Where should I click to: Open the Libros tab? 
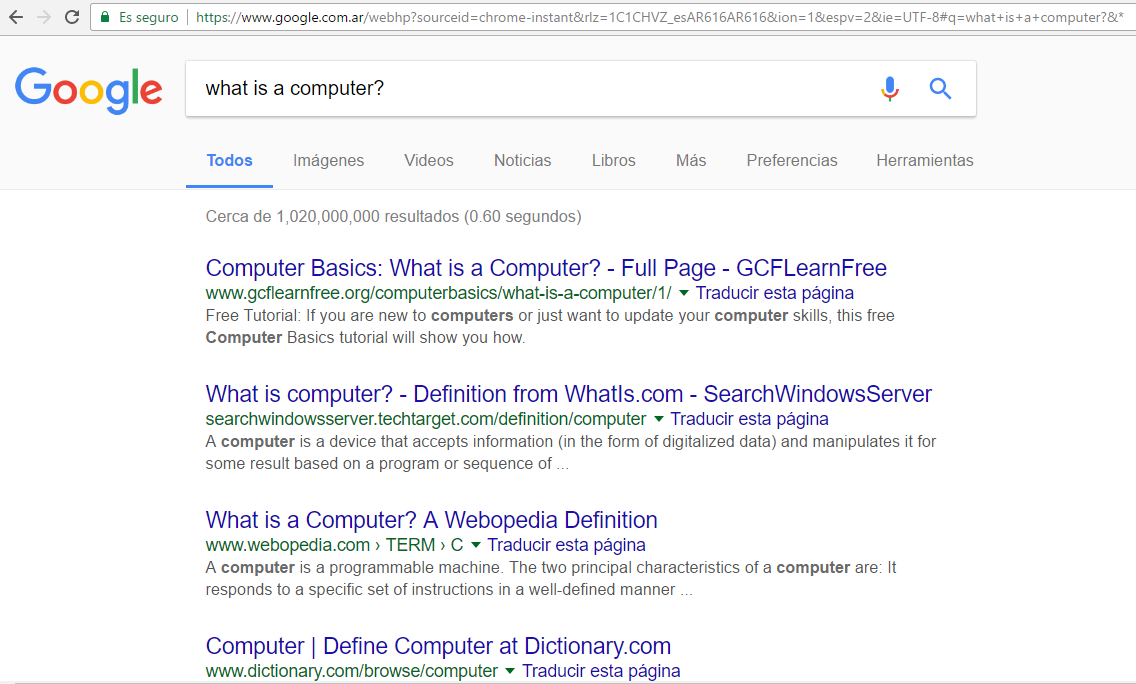tap(614, 161)
